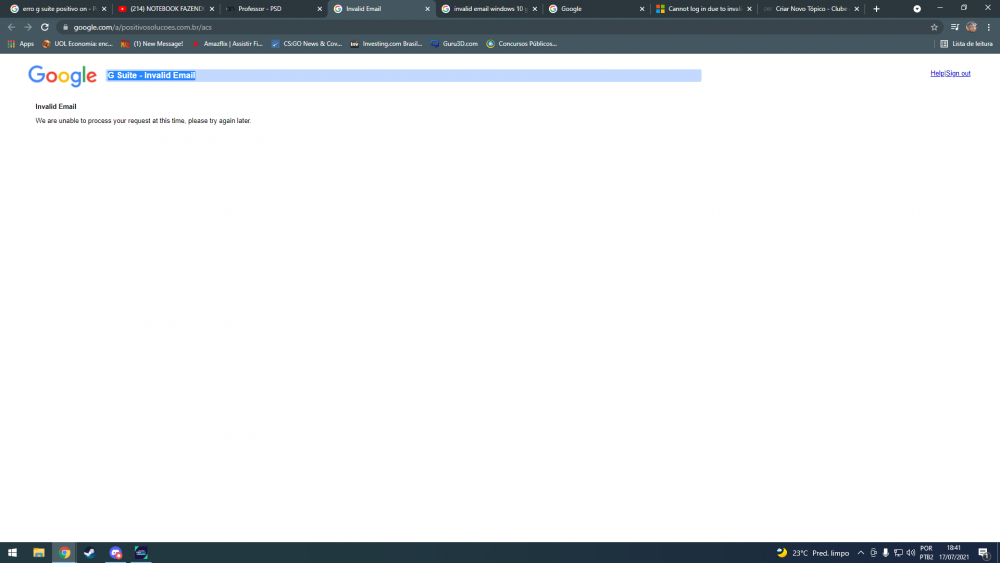This screenshot has height=563, width=1000.
Task: Open Discord from the taskbar
Action: 115,553
